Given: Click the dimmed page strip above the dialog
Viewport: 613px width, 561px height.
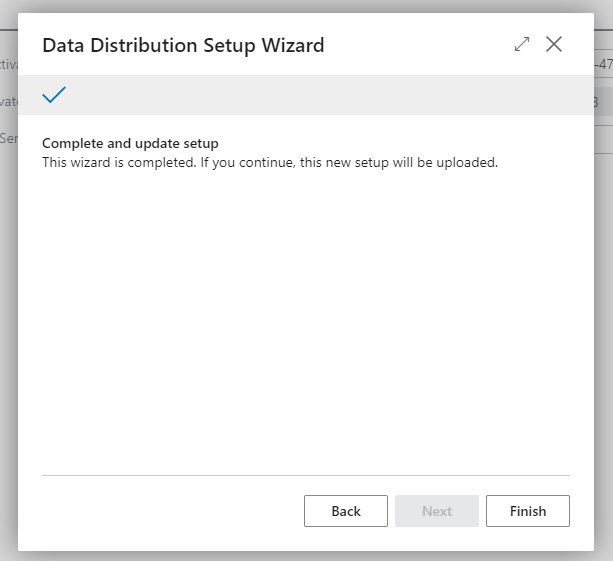Looking at the screenshot, I should click(306, 6).
